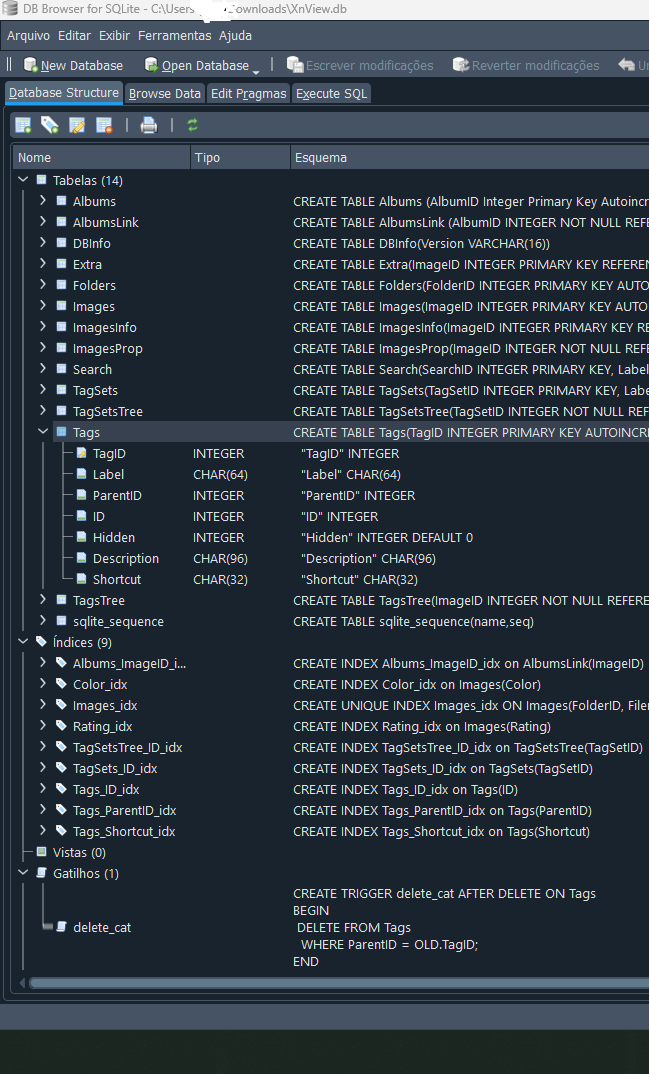Click the "Hidden" INTEGER DEFAULT 0 schema text
The height and width of the screenshot is (1074, 649).
pyautogui.click(x=387, y=538)
